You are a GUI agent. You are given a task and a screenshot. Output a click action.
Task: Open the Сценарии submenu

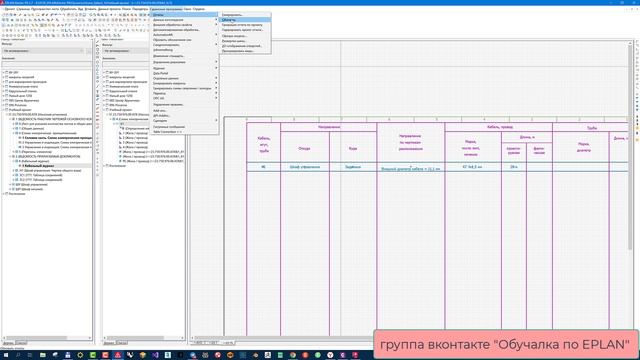pos(184,120)
